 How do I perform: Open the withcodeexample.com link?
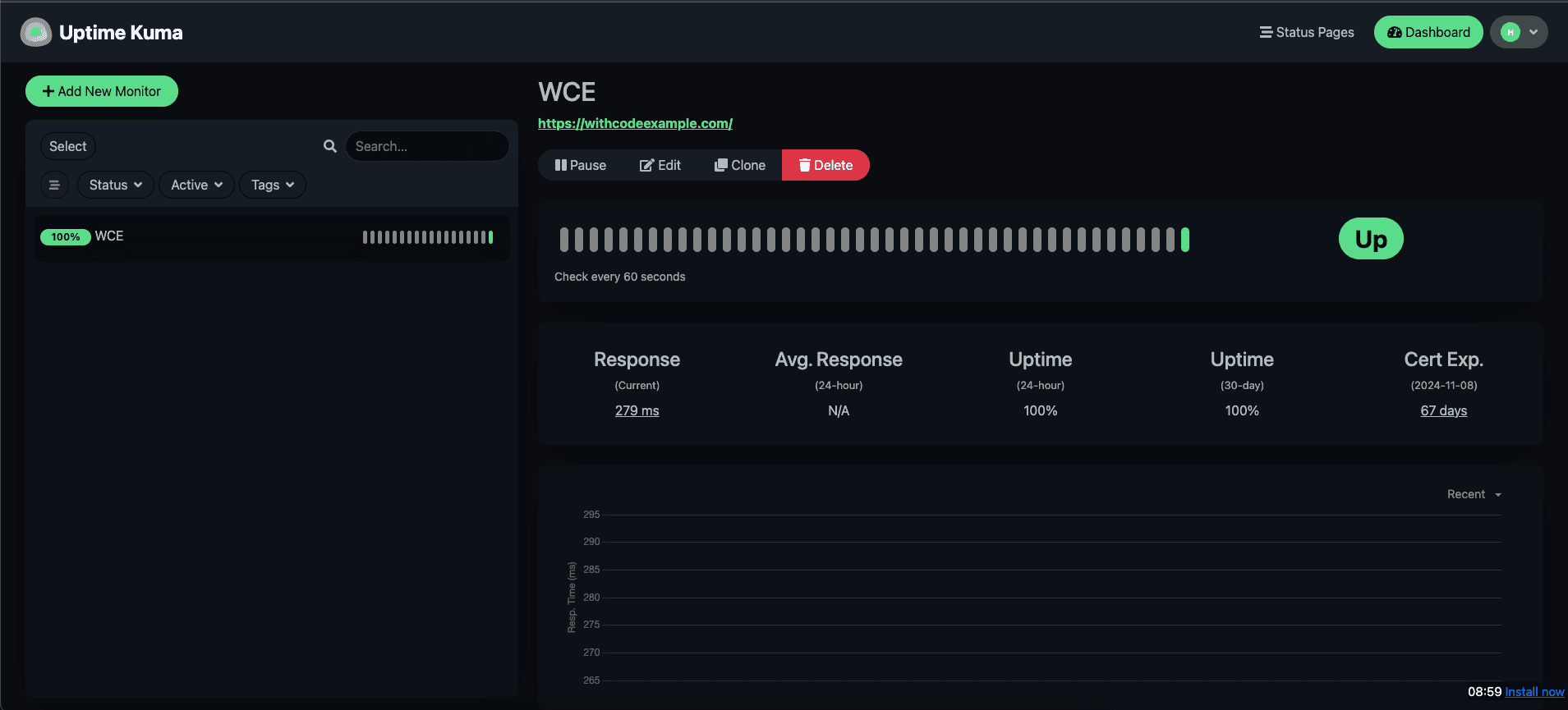(635, 123)
